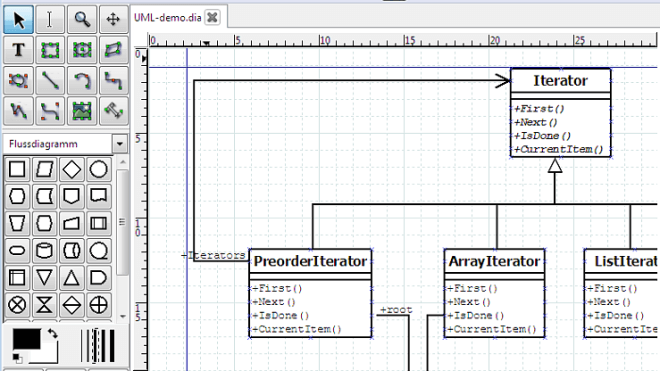Select the off-page connector shape
The height and width of the screenshot is (371, 660).
(x=72, y=196)
